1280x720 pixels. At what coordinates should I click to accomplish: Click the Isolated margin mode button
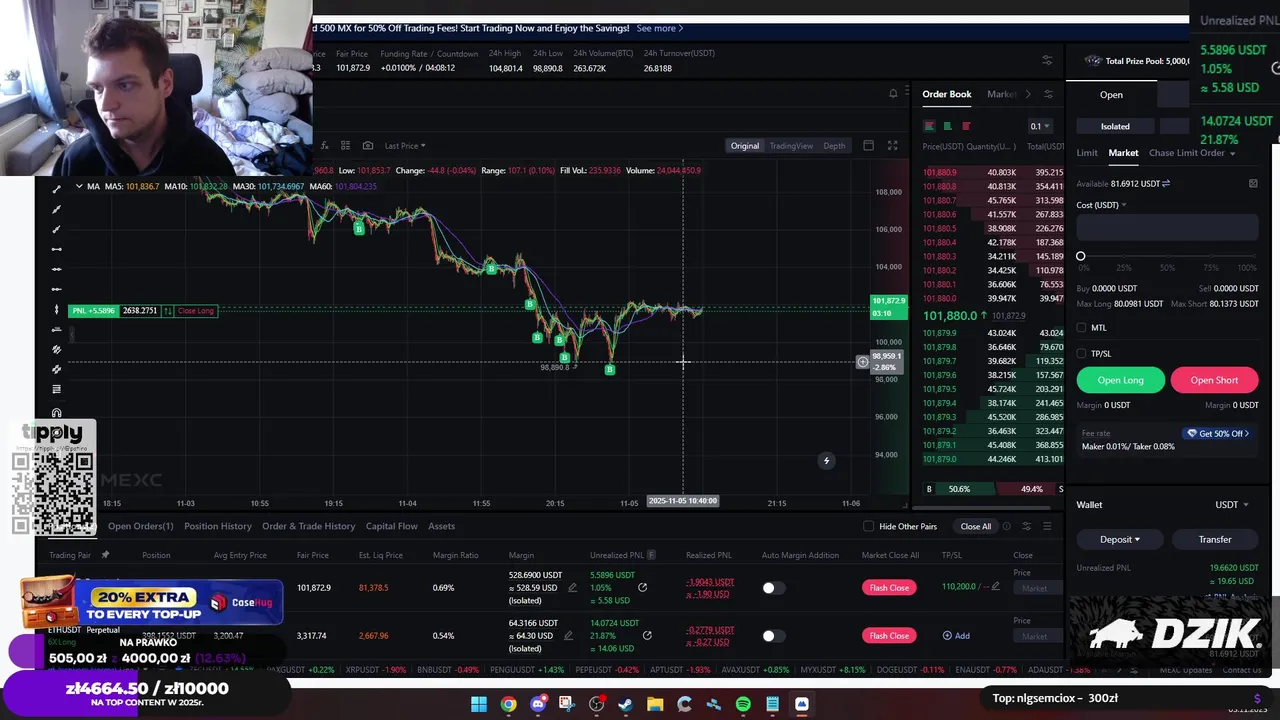pyautogui.click(x=1115, y=127)
